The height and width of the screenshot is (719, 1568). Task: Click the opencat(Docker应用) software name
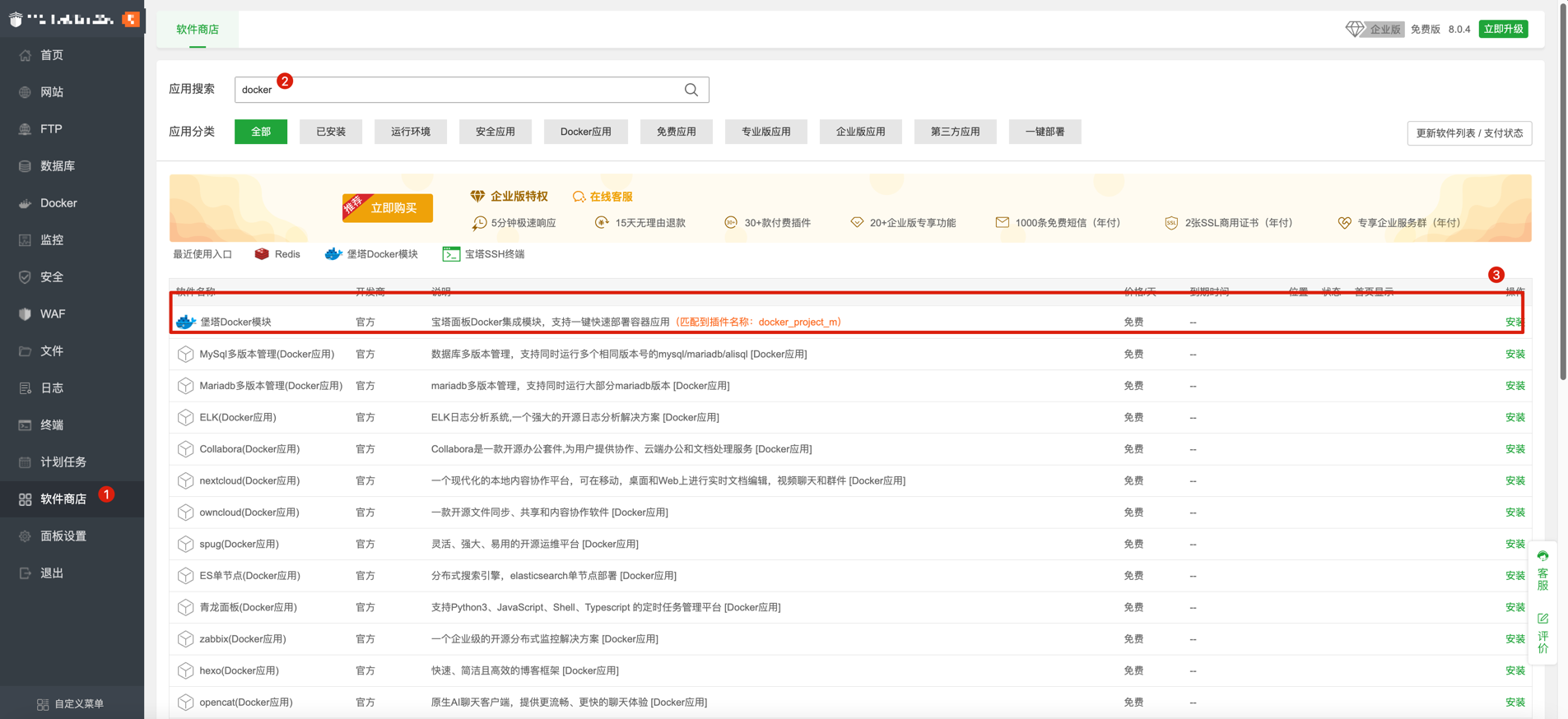pyautogui.click(x=246, y=703)
